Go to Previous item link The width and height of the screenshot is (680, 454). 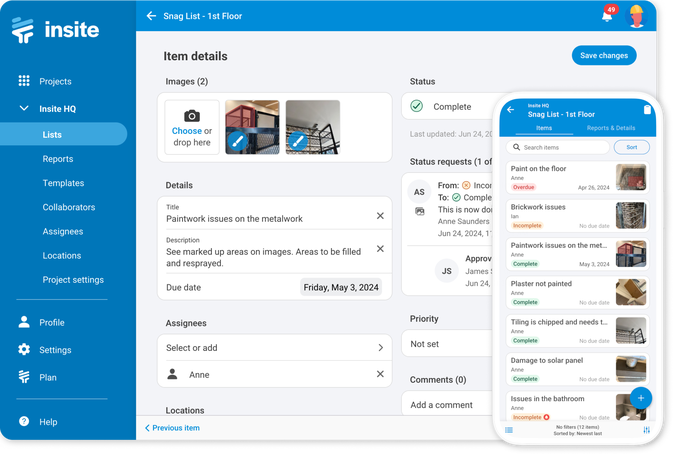[x=172, y=428]
